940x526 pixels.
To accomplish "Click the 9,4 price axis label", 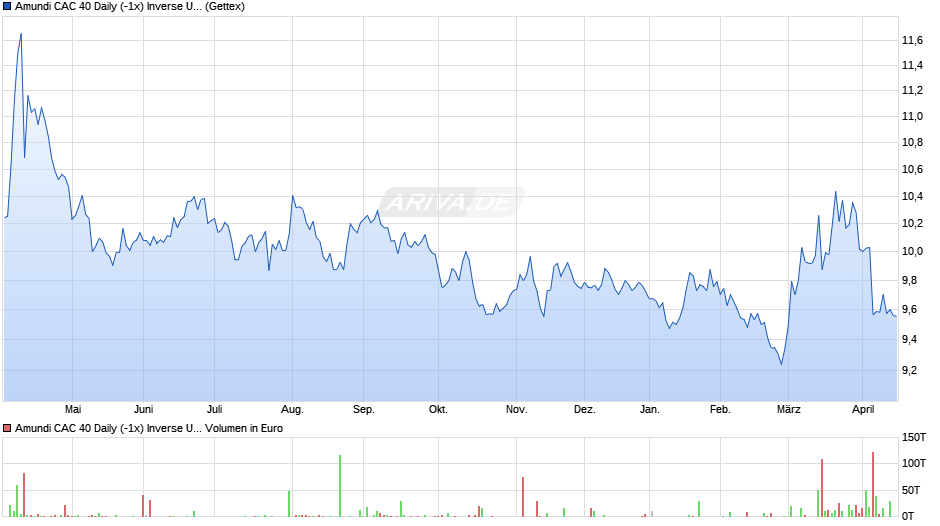I will point(909,339).
